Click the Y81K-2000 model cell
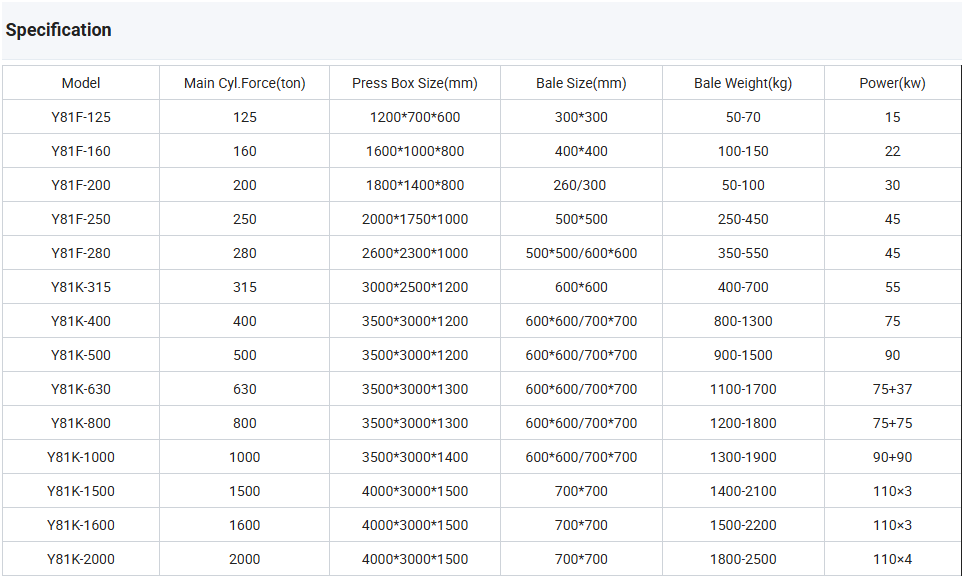964x579 pixels. pyautogui.click(x=81, y=559)
